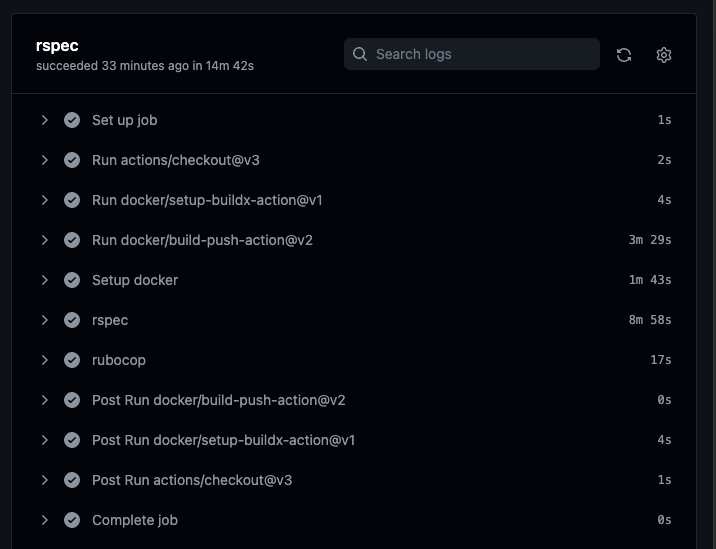Image resolution: width=716 pixels, height=549 pixels.
Task: Click 'Post Run actions/checkout@v3' label
Action: [192, 480]
